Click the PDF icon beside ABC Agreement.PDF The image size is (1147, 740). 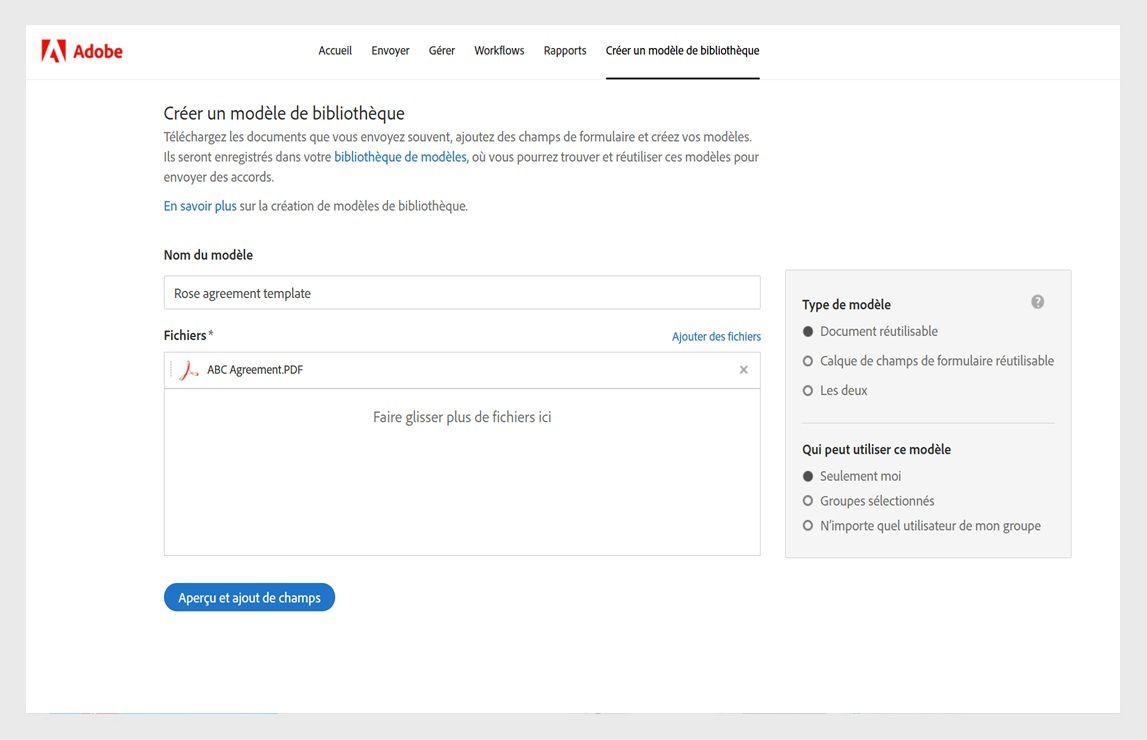pos(186,369)
